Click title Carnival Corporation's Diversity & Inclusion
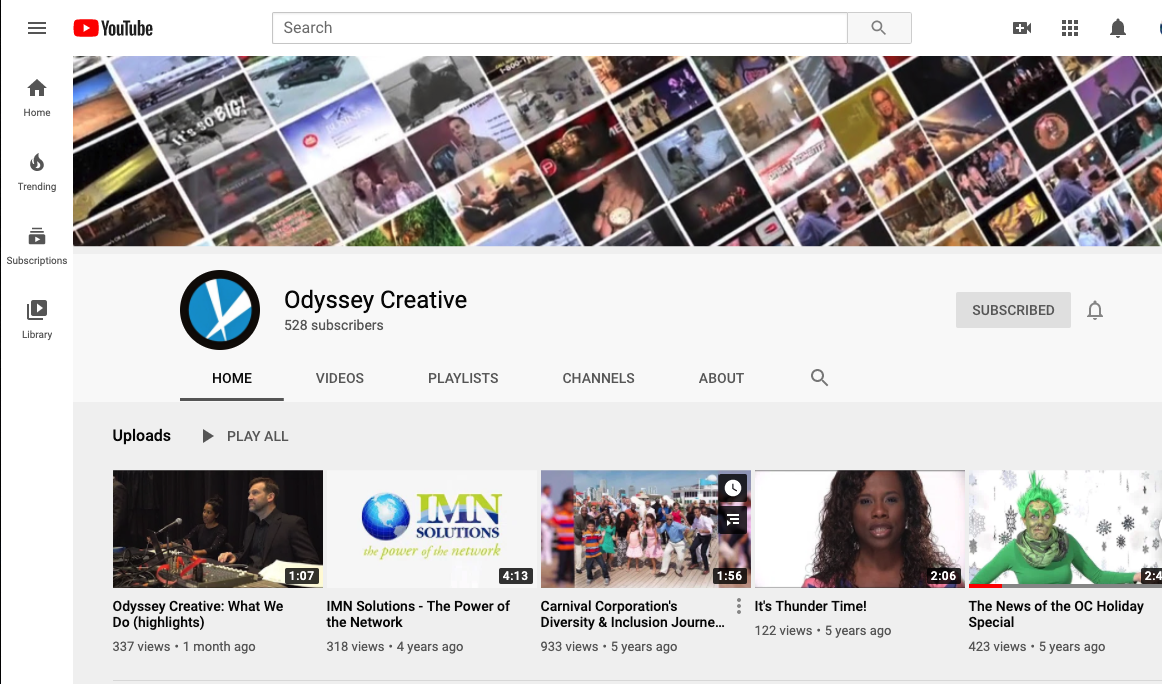 [633, 614]
